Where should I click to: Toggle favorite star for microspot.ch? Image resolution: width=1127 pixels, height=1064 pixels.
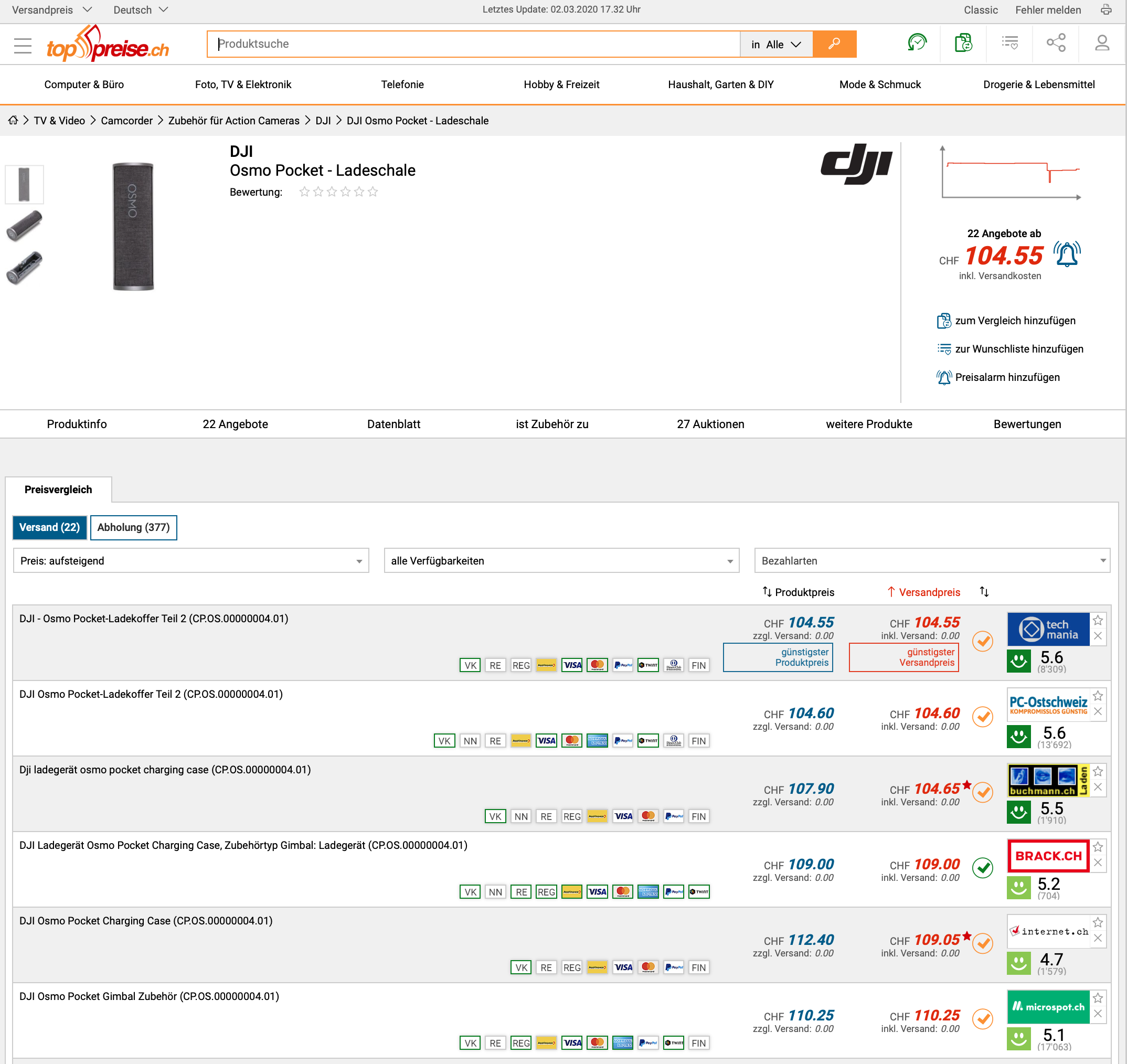click(1098, 998)
